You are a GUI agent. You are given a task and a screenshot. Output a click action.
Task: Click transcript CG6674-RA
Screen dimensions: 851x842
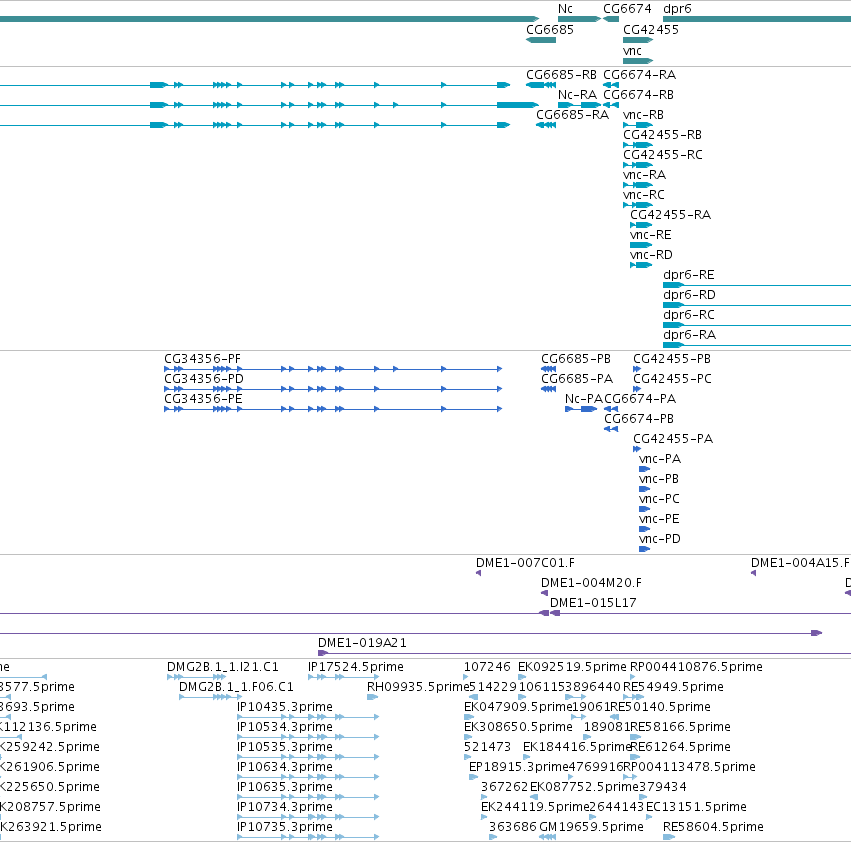(x=639, y=75)
